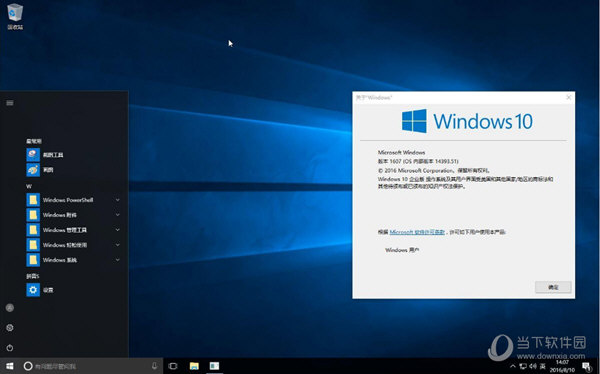Open the Recycle Bin desktop icon
This screenshot has height=374, width=600.
click(15, 16)
